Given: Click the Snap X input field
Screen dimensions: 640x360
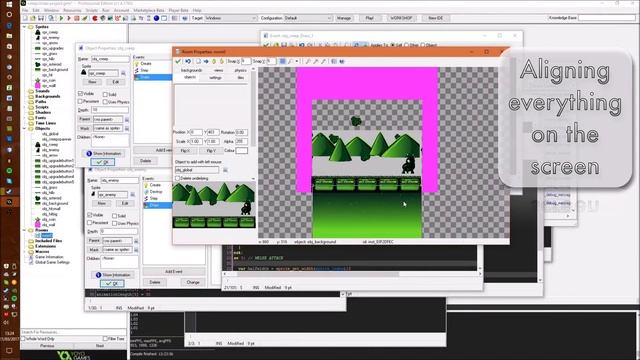Looking at the screenshot, I should (246, 61).
